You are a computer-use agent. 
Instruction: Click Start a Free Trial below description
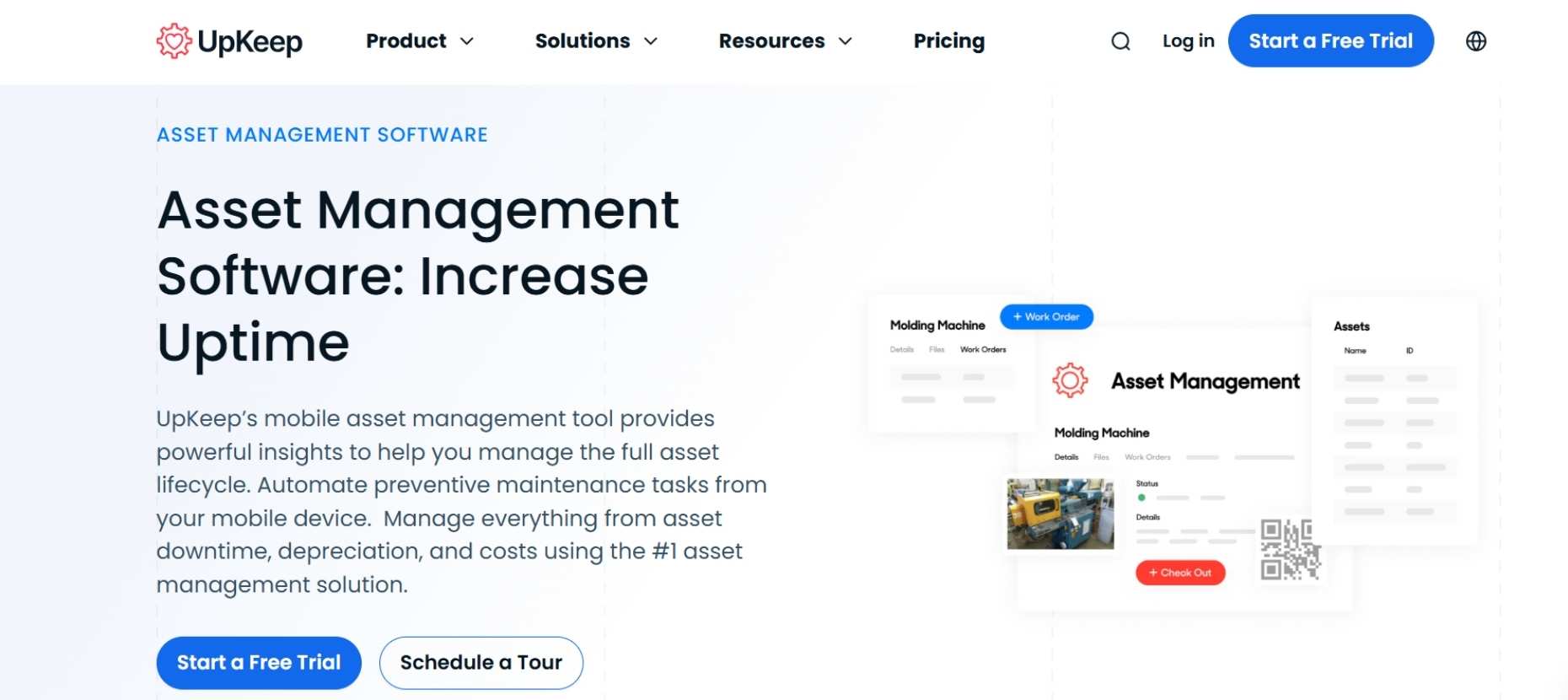click(259, 663)
